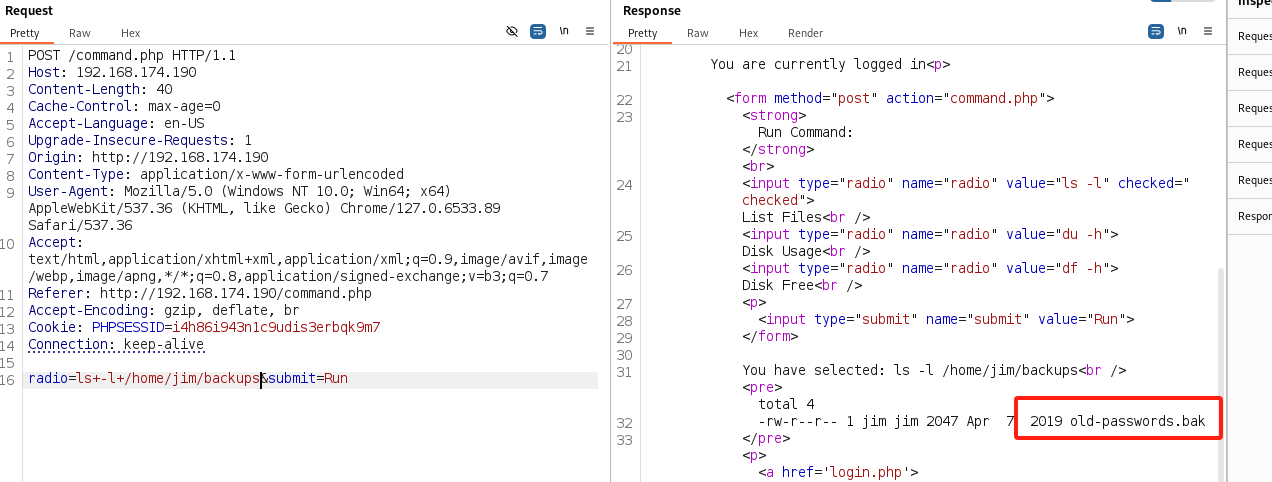Click the 'Content-Length: 40' header
Screen dimensions: 1272x482
pyautogui.click(x=100, y=90)
